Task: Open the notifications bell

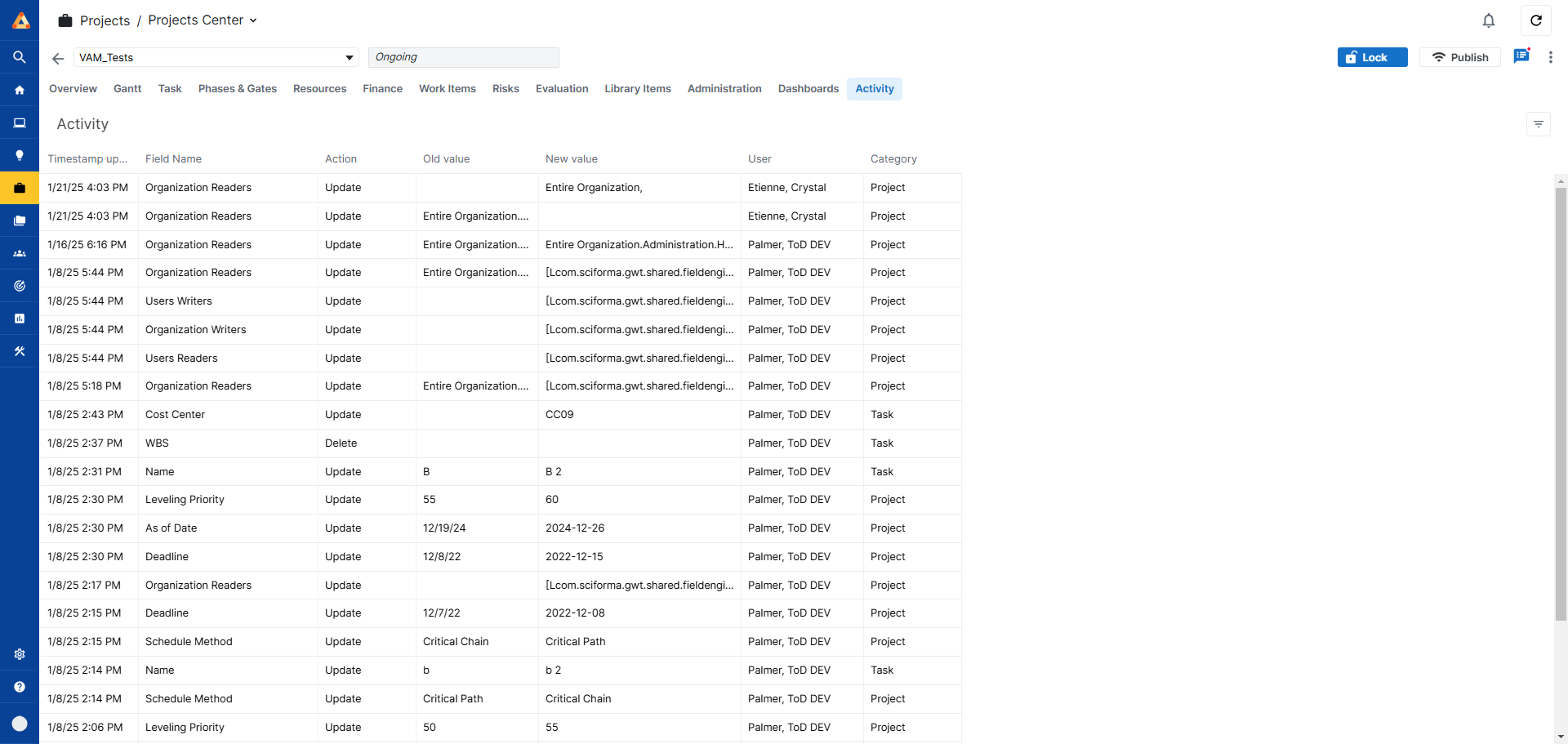Action: point(1489,20)
